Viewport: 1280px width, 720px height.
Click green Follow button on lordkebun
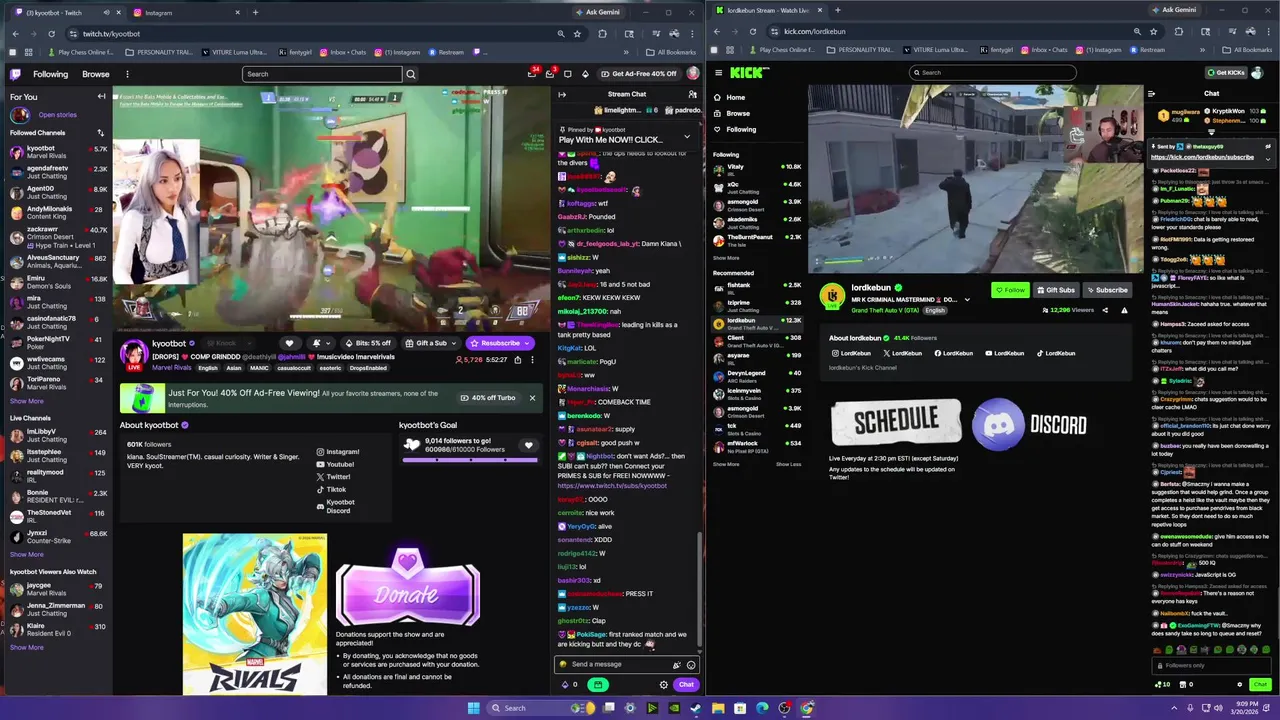pos(1010,290)
